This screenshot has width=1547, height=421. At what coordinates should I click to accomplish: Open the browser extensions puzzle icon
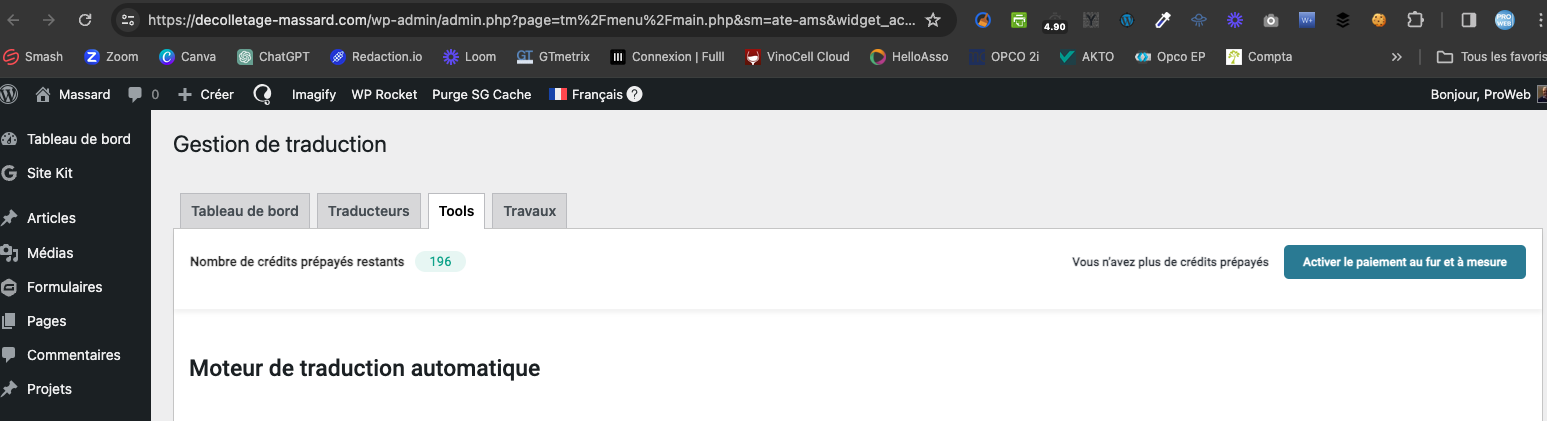[1415, 19]
